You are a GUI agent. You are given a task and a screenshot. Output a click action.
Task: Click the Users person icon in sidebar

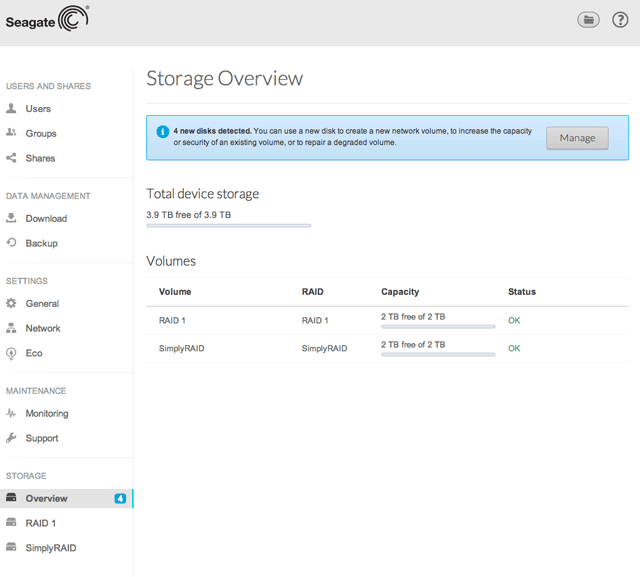tap(12, 108)
